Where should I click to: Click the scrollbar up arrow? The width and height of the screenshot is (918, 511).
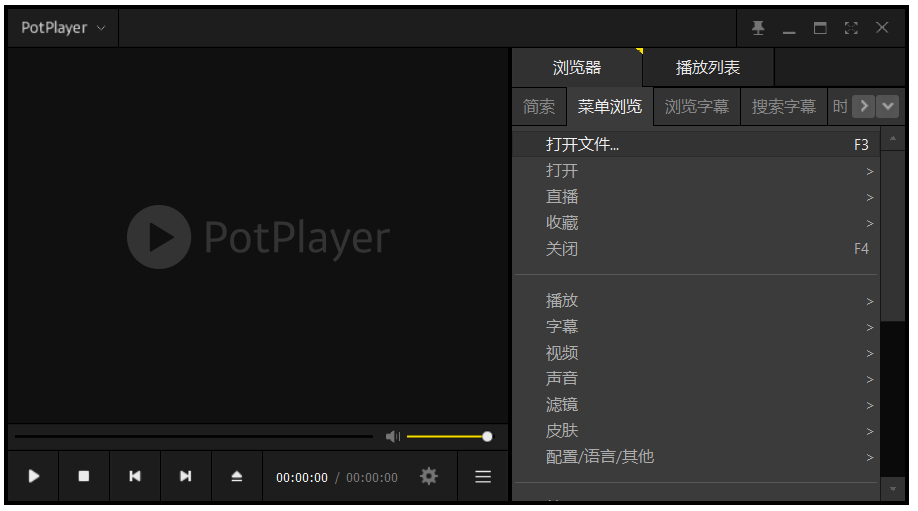[x=893, y=139]
